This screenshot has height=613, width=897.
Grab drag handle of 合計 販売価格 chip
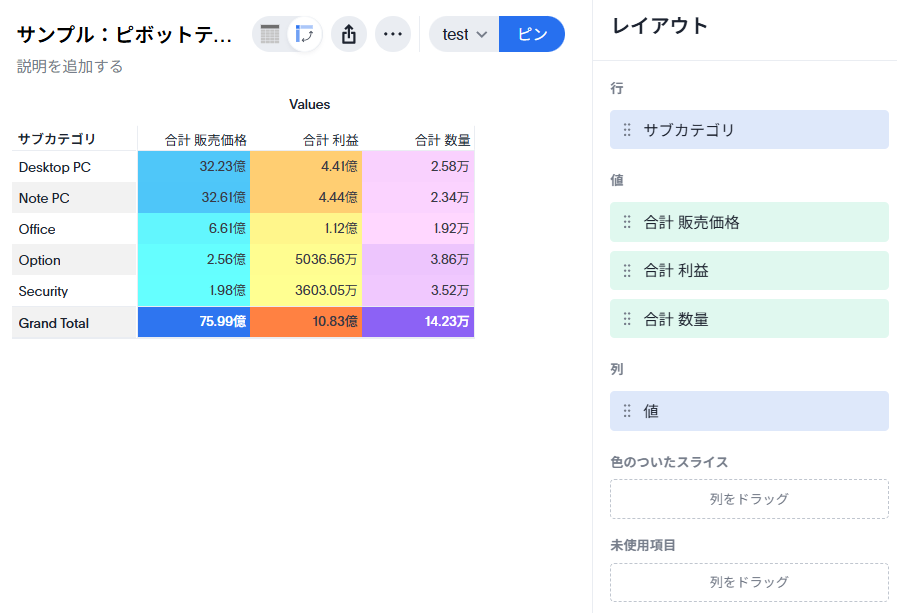click(x=627, y=222)
